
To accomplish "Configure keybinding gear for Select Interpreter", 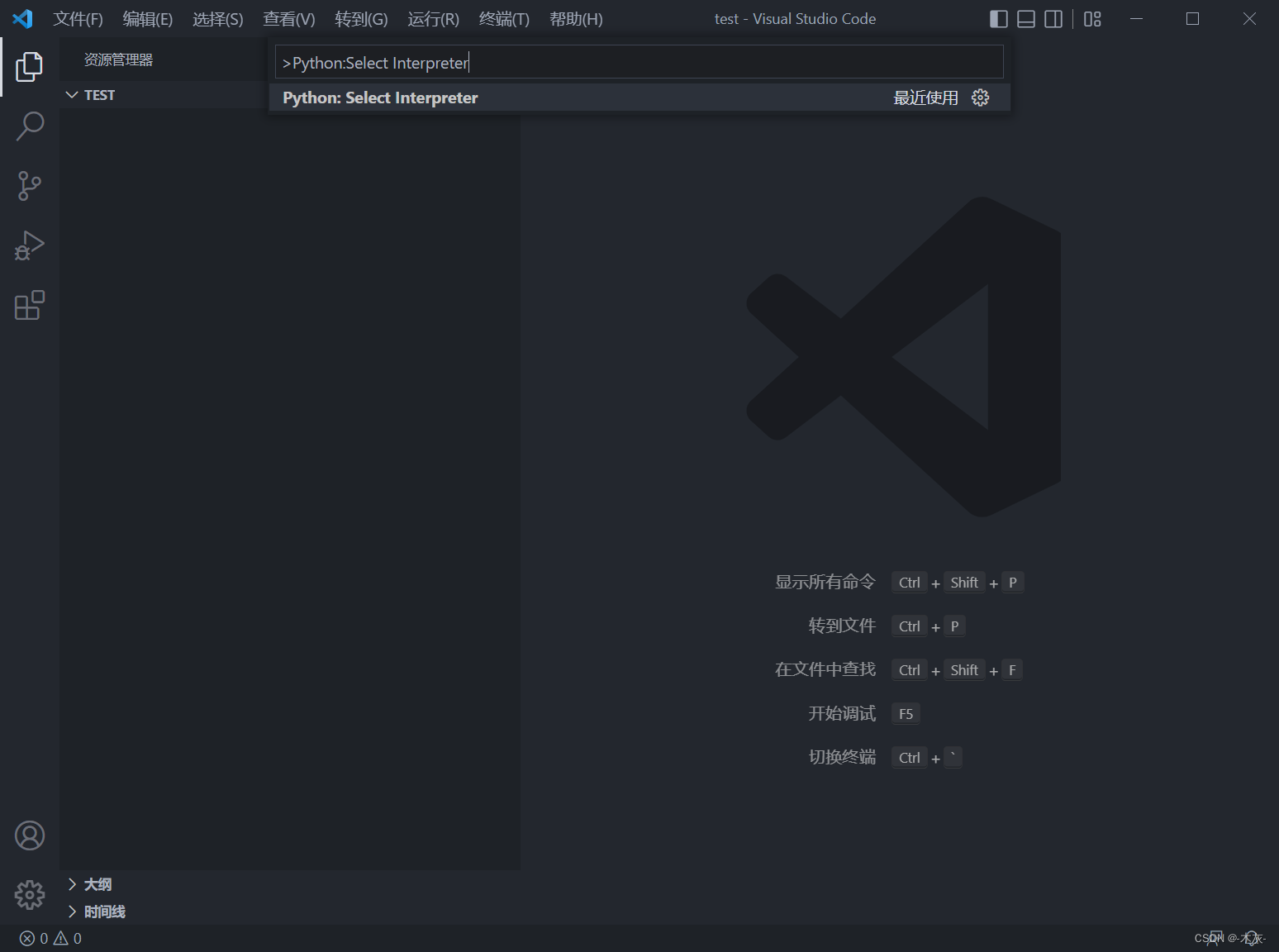I will [x=981, y=98].
